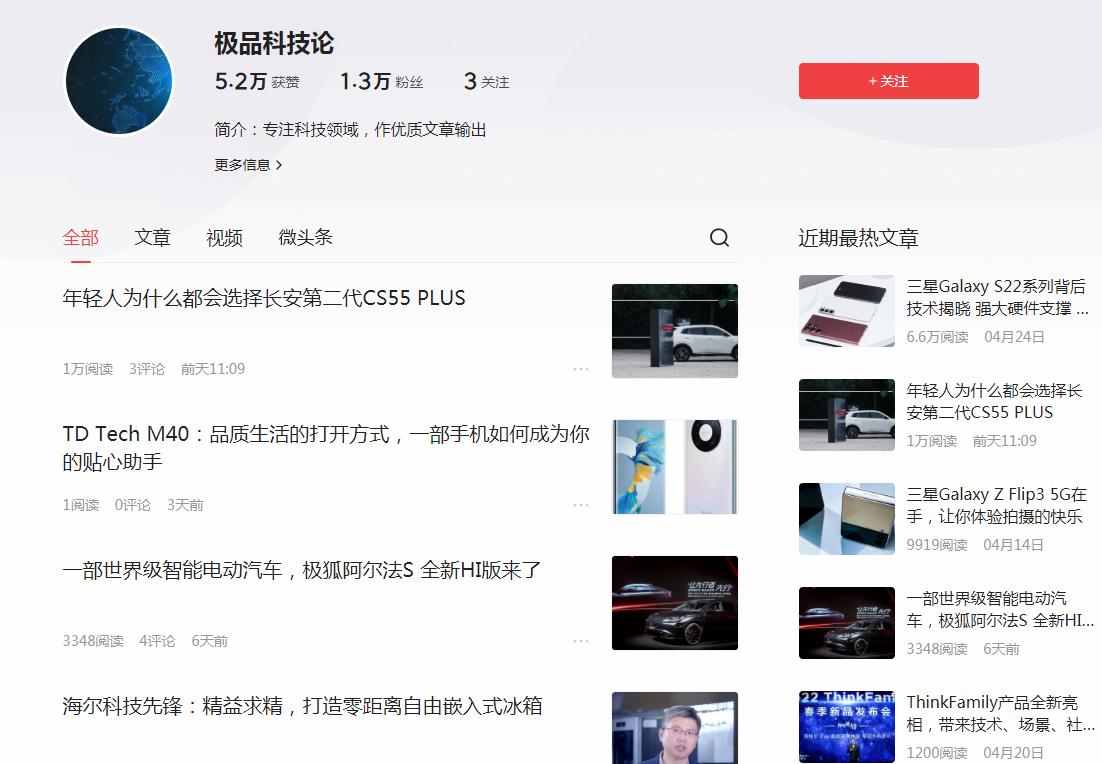Open the 极品科技论 profile avatar

point(119,81)
